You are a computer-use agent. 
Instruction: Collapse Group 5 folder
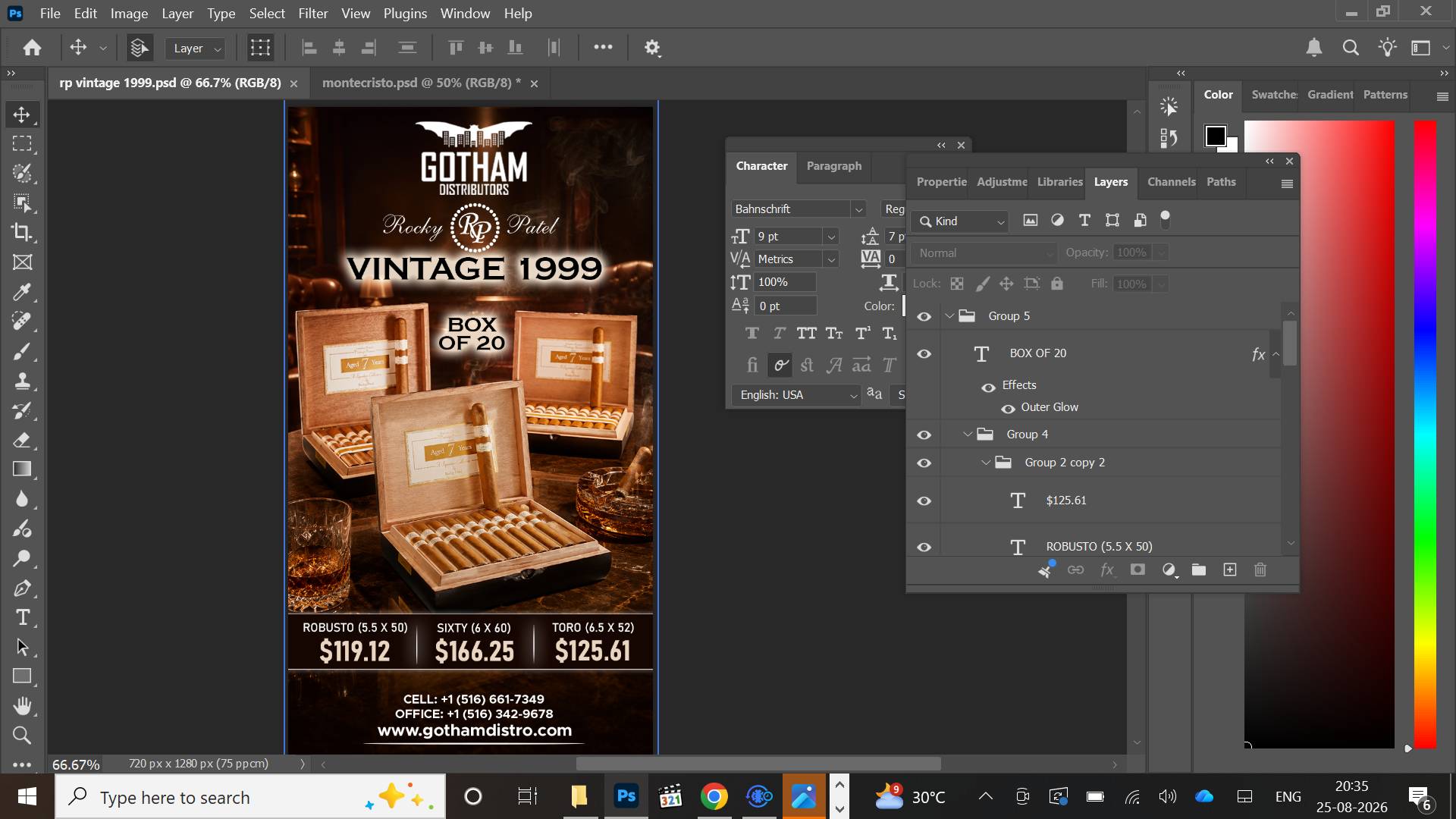(x=949, y=316)
